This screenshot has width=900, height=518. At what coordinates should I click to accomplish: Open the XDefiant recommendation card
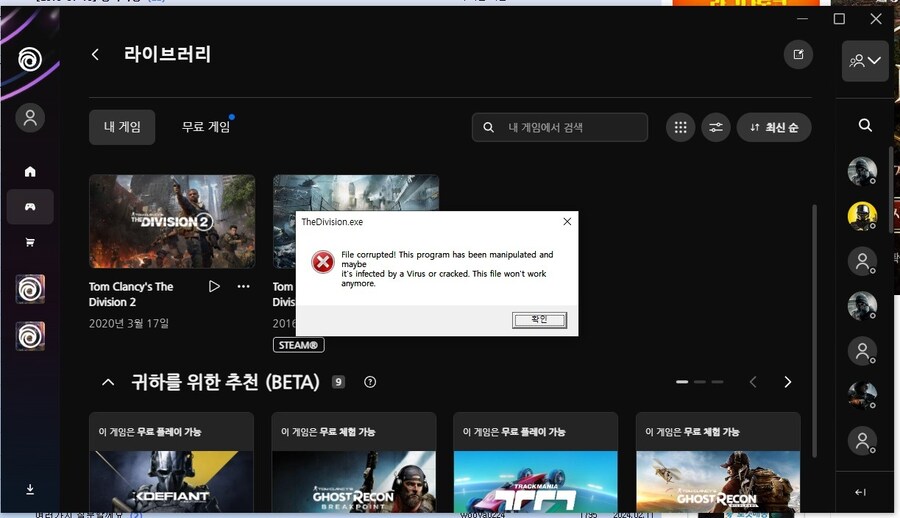click(x=172, y=462)
